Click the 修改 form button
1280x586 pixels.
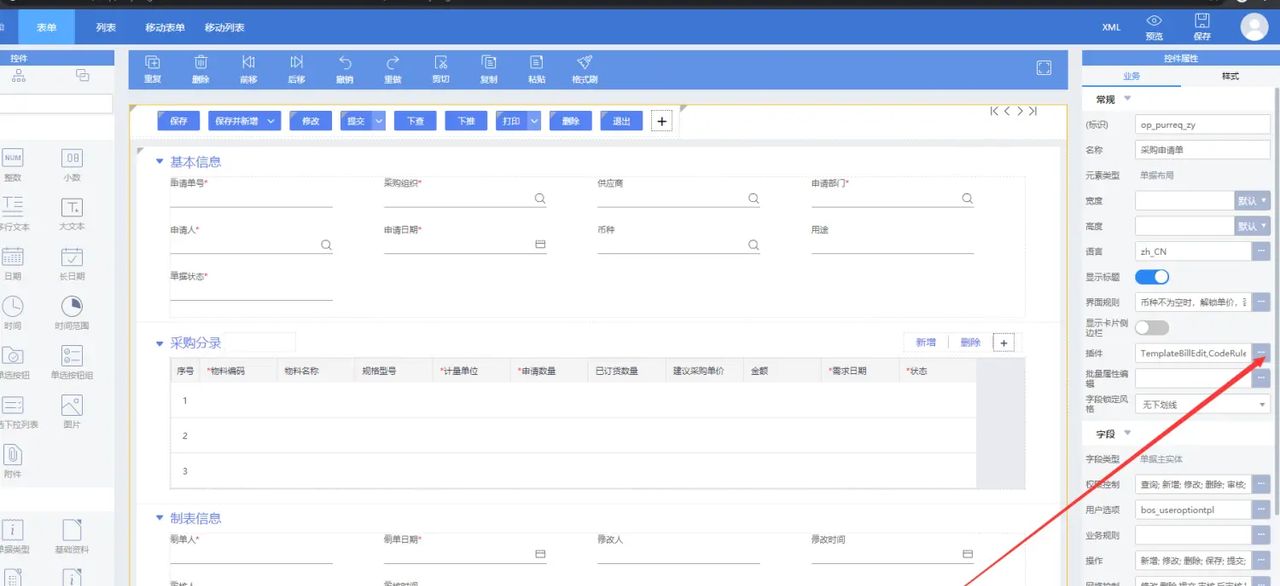pos(311,121)
